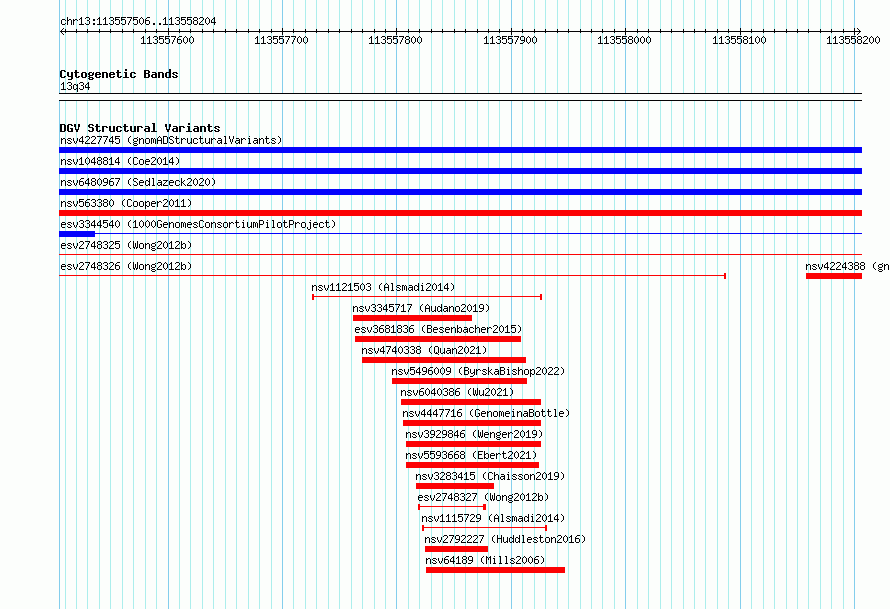
Task: Click the chr13:113557506..113558204 region label
Action: point(138,21)
